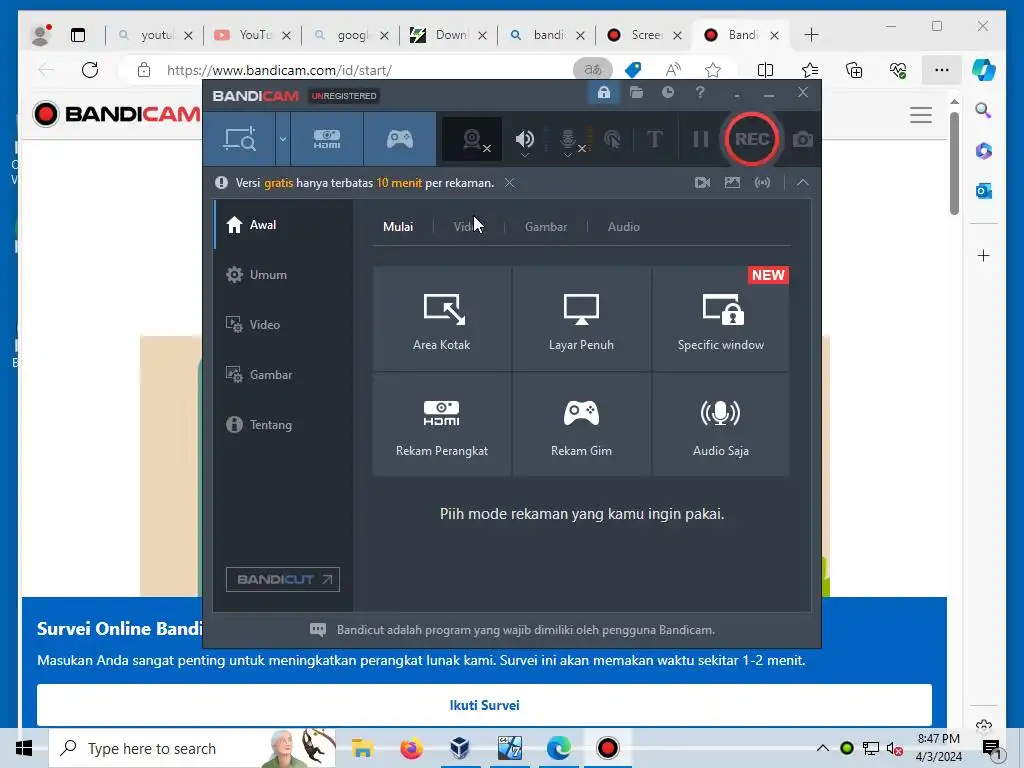
Task: Switch to the top Gambar tab
Action: click(x=546, y=227)
